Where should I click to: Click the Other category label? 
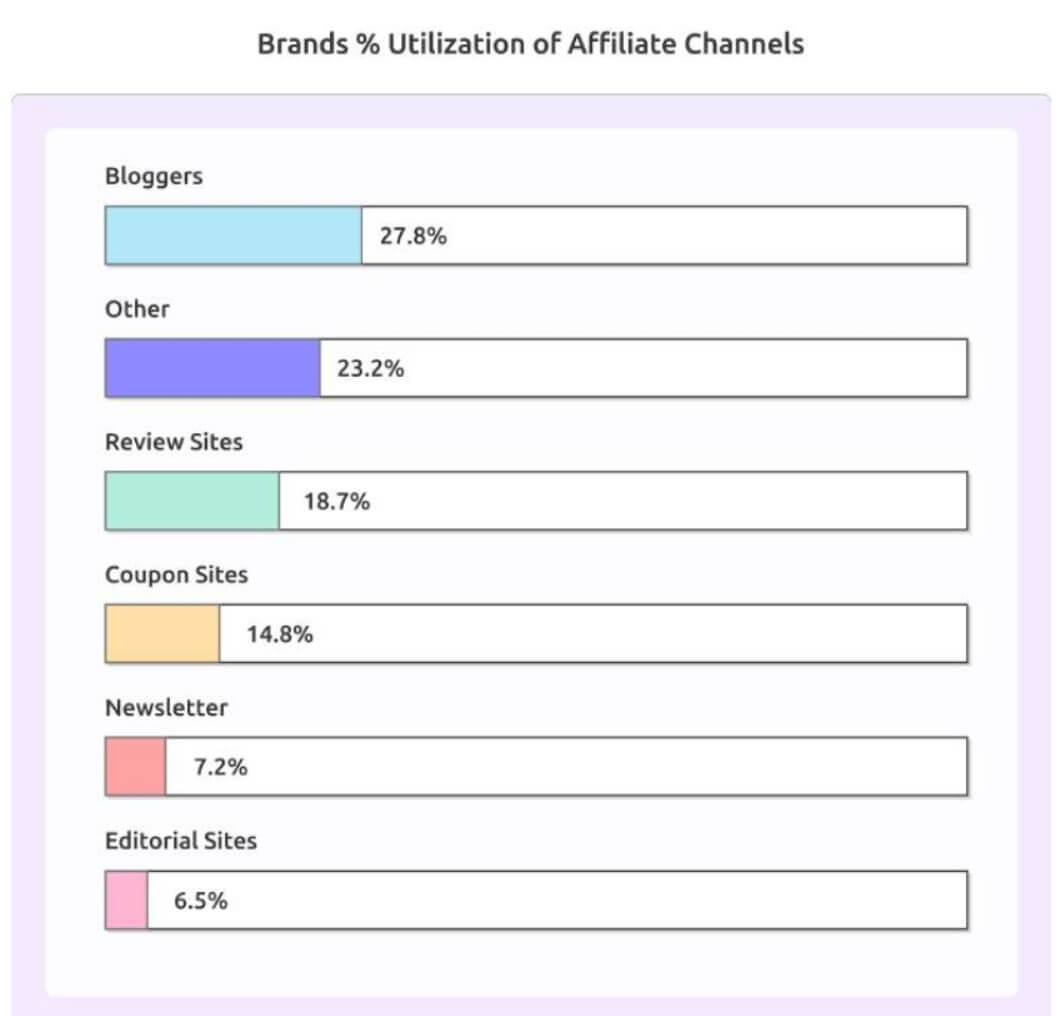tap(137, 309)
